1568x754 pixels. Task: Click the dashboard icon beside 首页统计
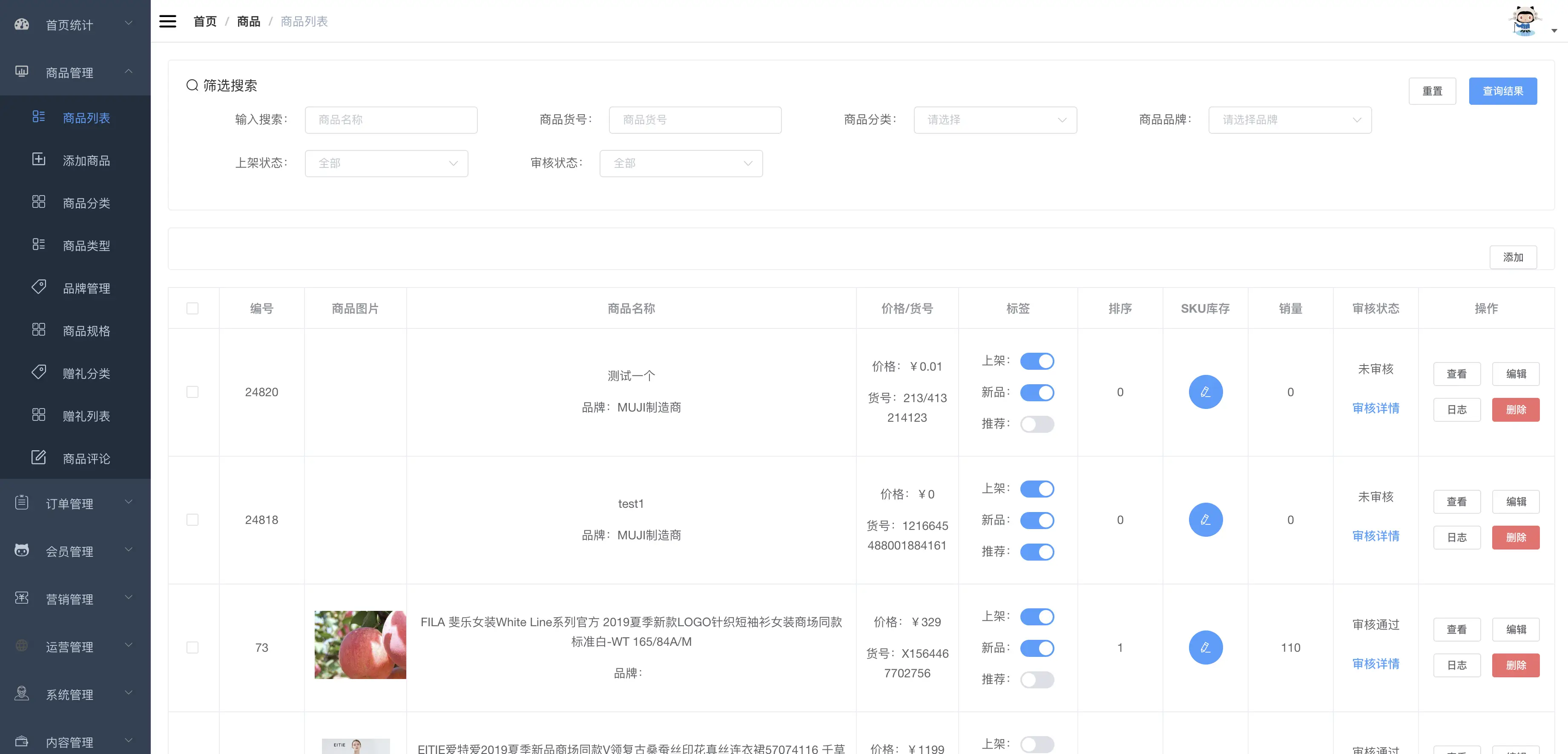pos(21,24)
